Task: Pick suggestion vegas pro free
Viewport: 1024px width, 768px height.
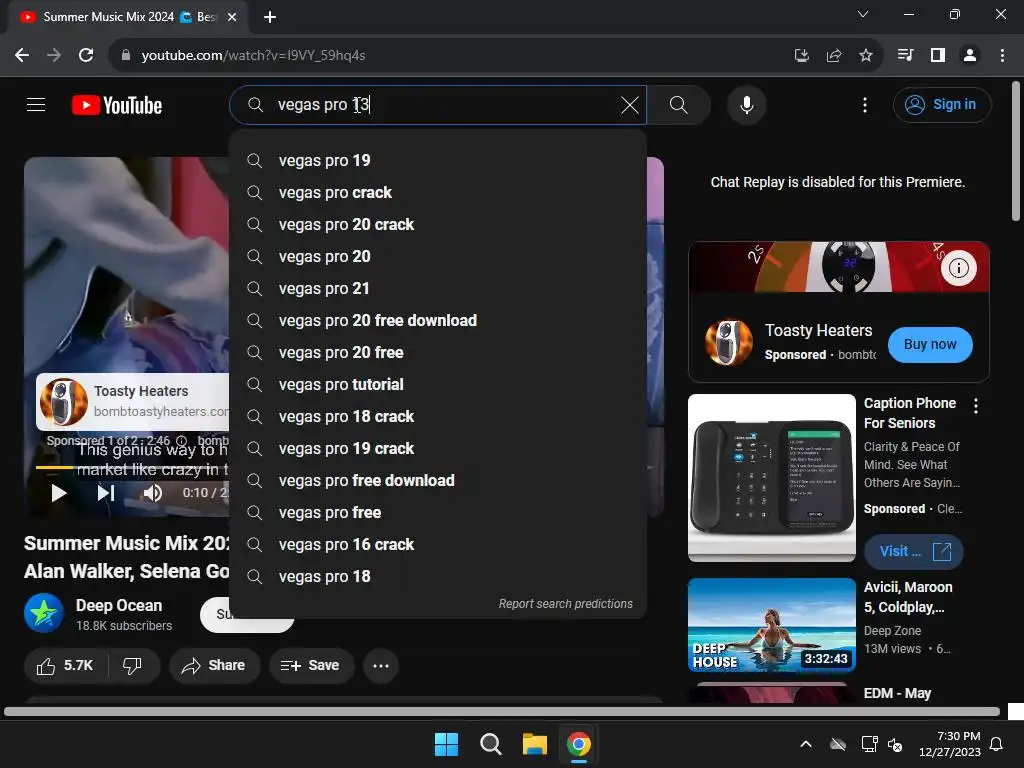Action: [438, 513]
